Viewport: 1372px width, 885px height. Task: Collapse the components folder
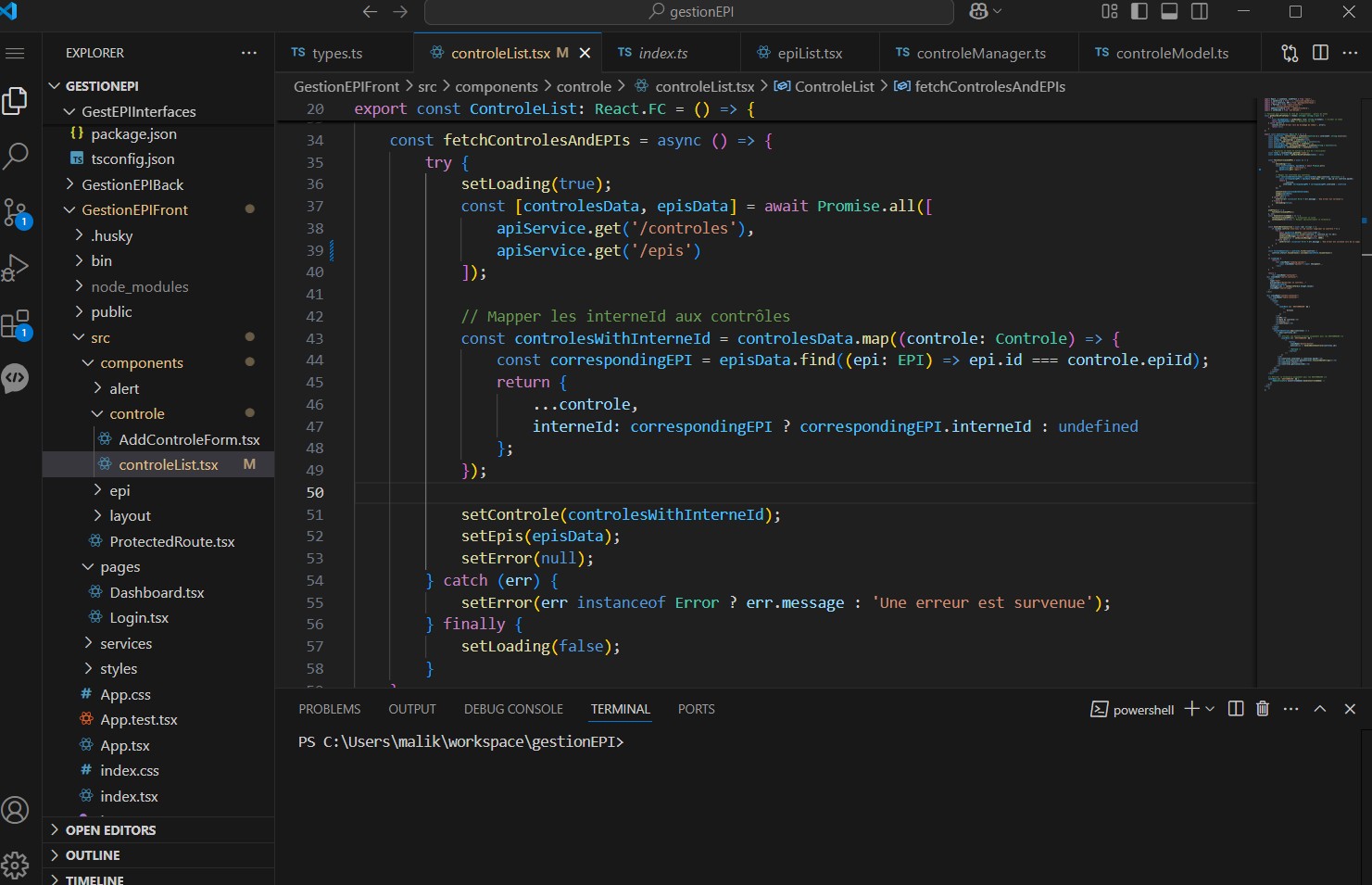click(158, 362)
